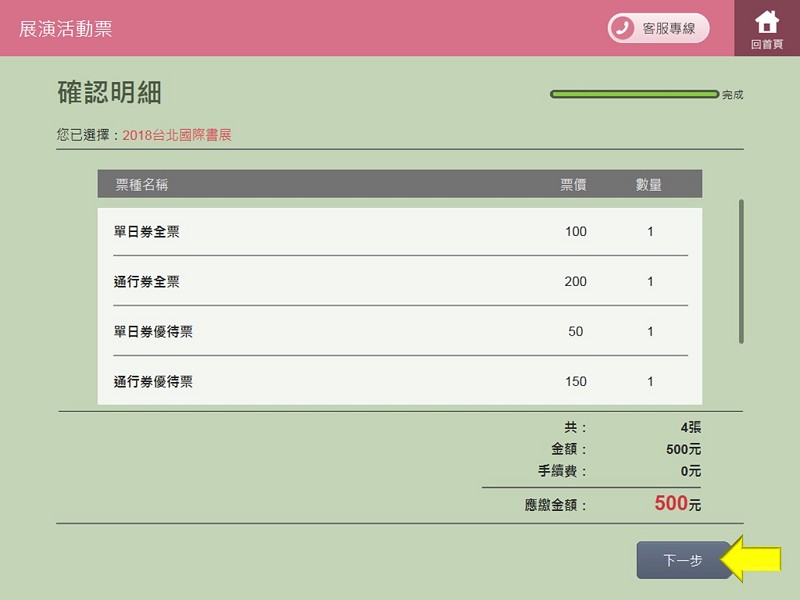Click the 完成 progress label
Image resolution: width=800 pixels, height=600 pixels.
(x=733, y=96)
